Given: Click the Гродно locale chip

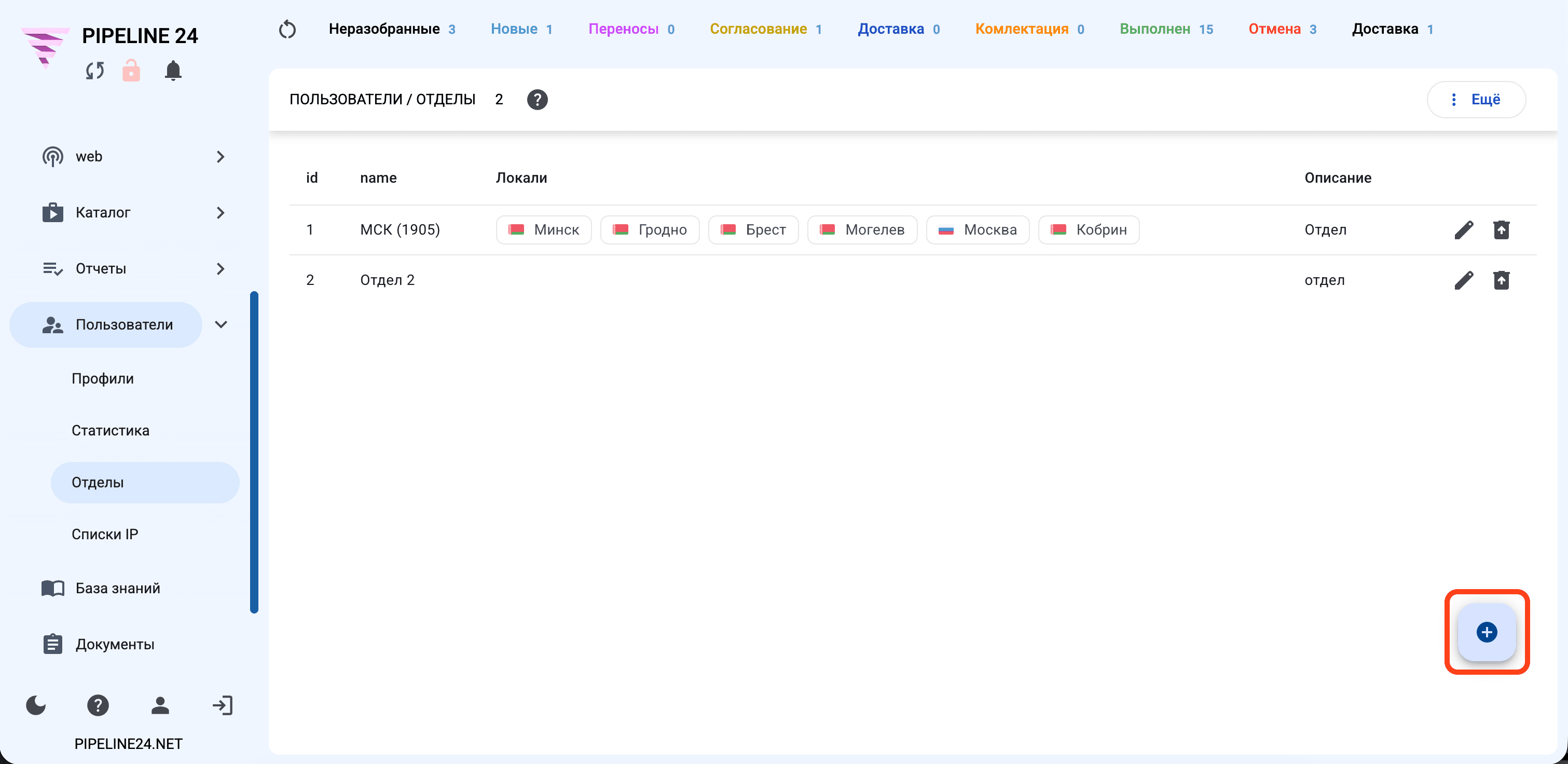Looking at the screenshot, I should (650, 230).
